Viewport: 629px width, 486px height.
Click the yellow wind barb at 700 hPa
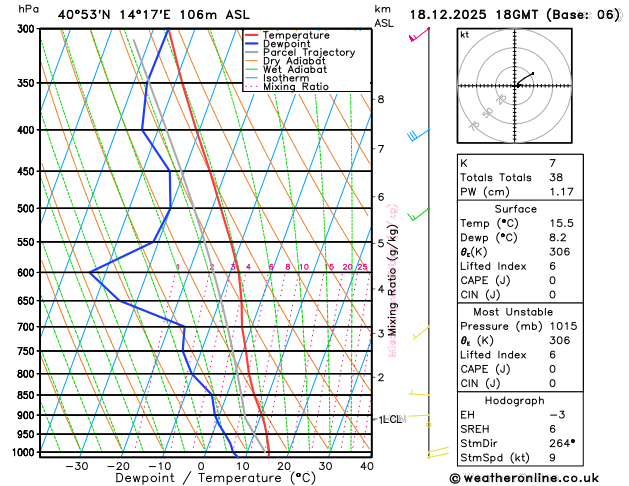[x=421, y=332]
